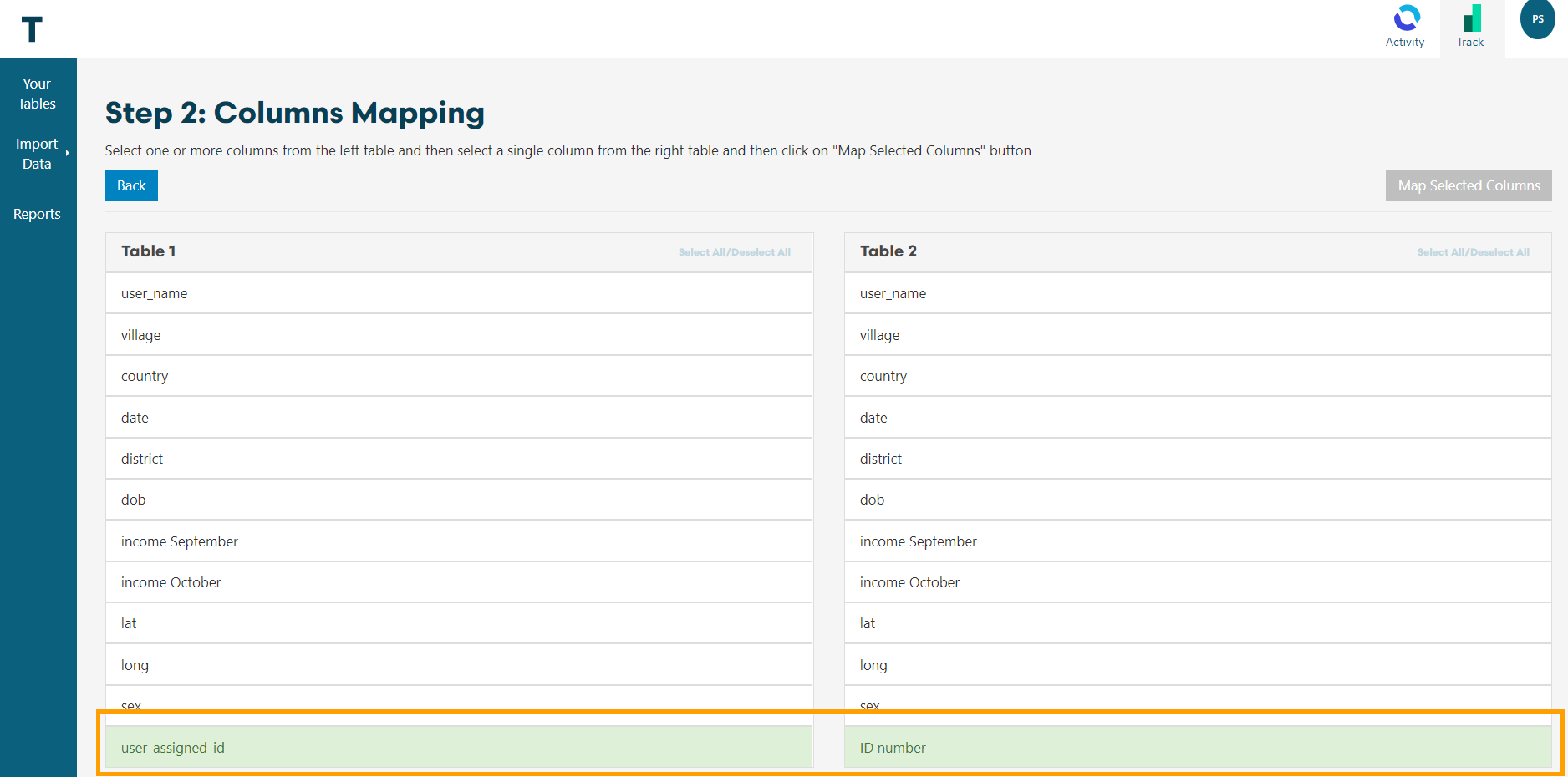The image size is (1568, 777).
Task: Toggle Select All/Deselect All for Table 2
Action: (1473, 252)
